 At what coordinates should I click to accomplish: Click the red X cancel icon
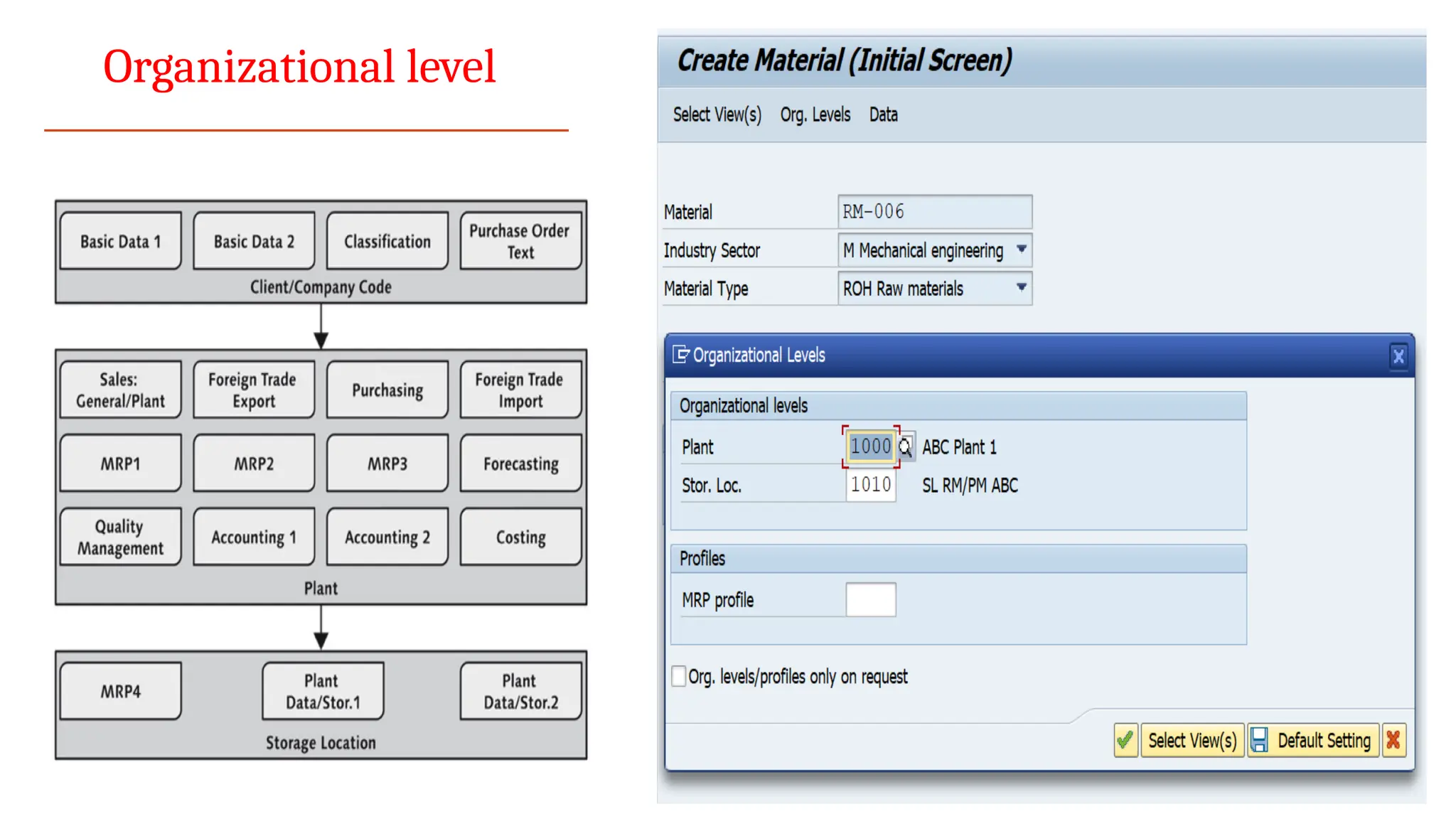(1393, 740)
